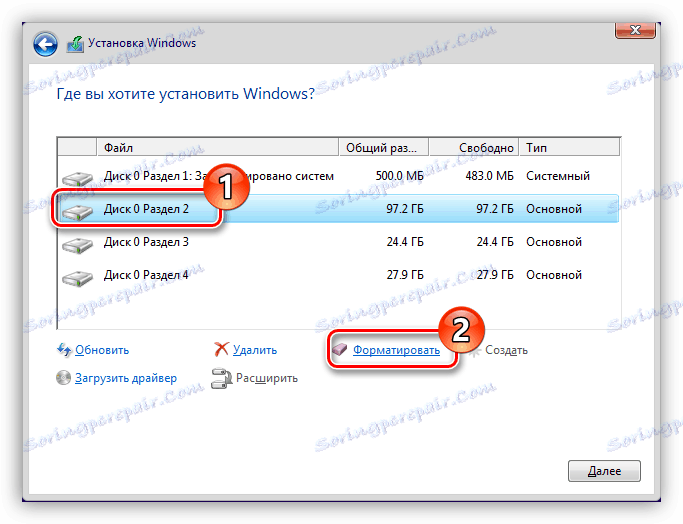Click the Обновить link
This screenshot has width=683, height=524.
point(102,350)
